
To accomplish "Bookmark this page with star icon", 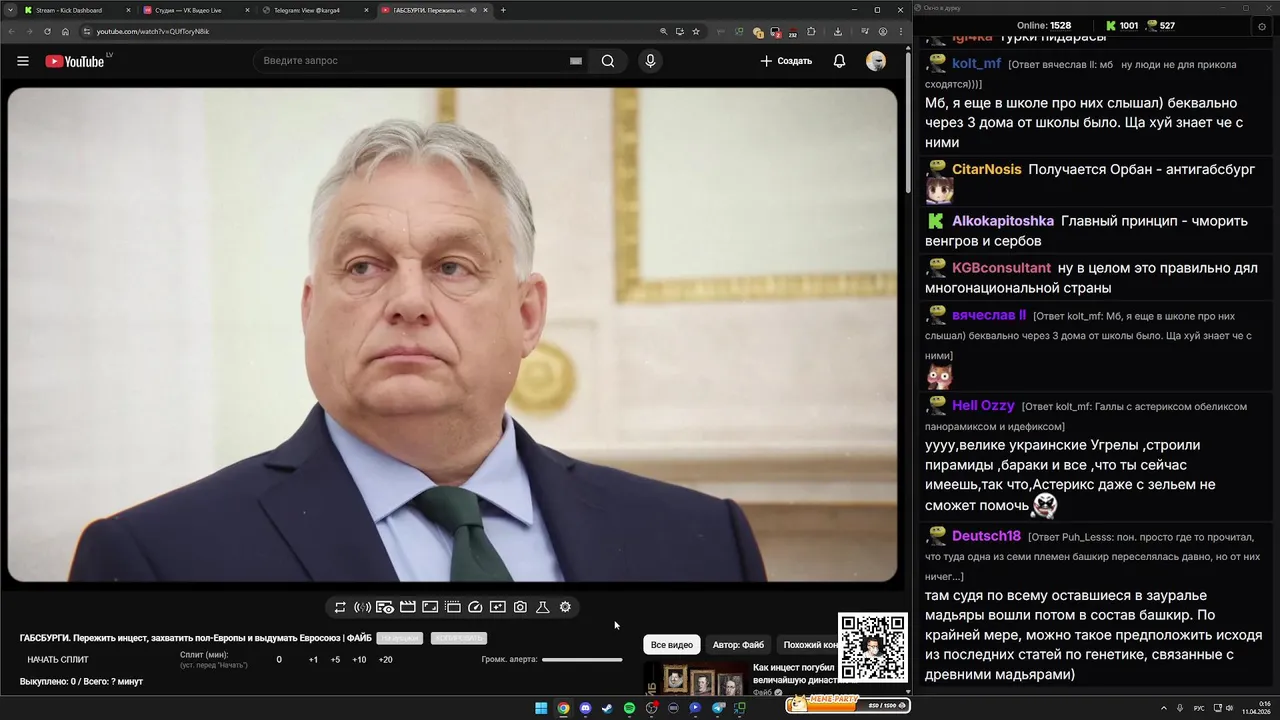I will (696, 31).
